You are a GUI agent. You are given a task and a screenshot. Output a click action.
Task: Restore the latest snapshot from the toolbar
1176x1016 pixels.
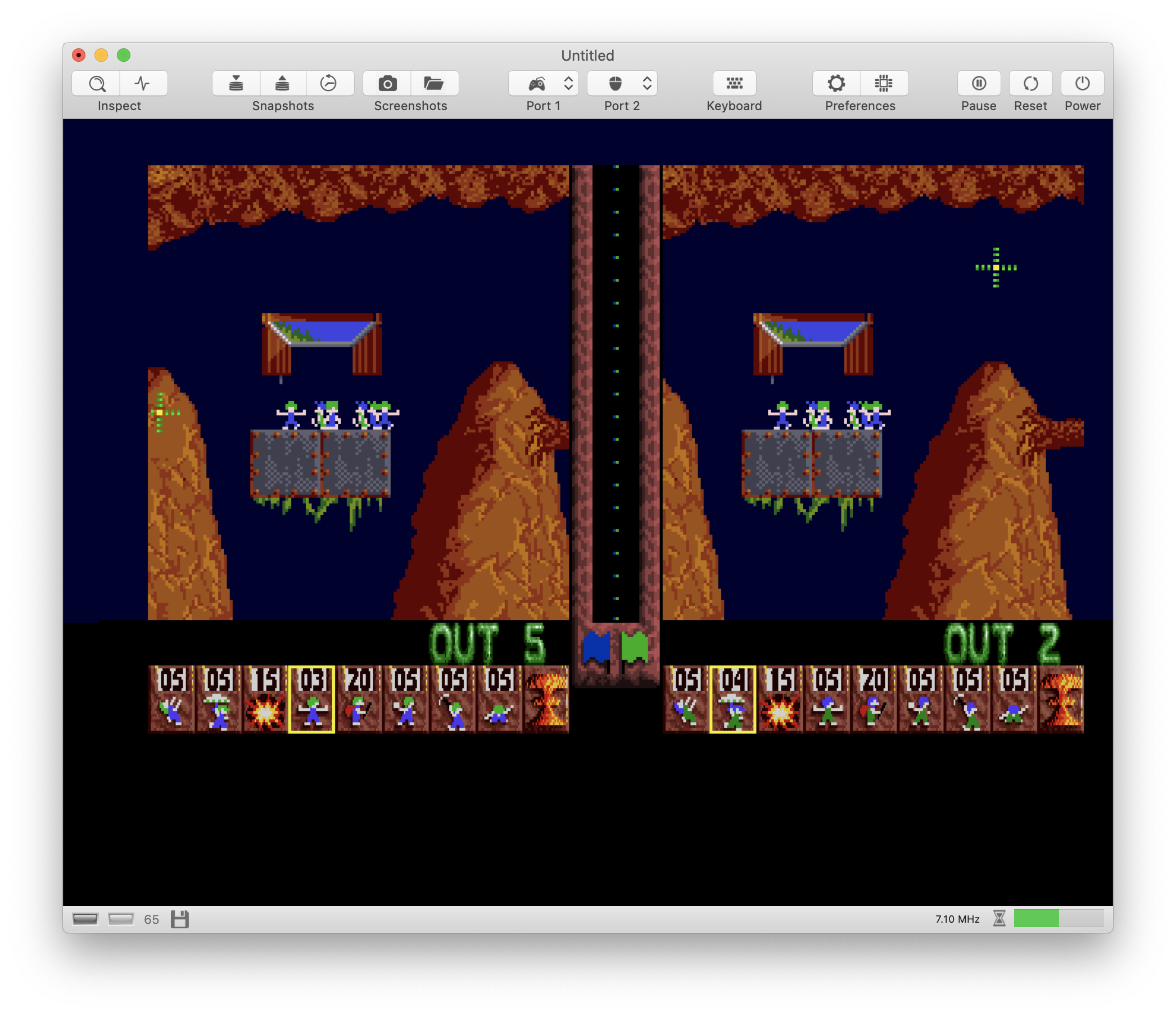283,83
